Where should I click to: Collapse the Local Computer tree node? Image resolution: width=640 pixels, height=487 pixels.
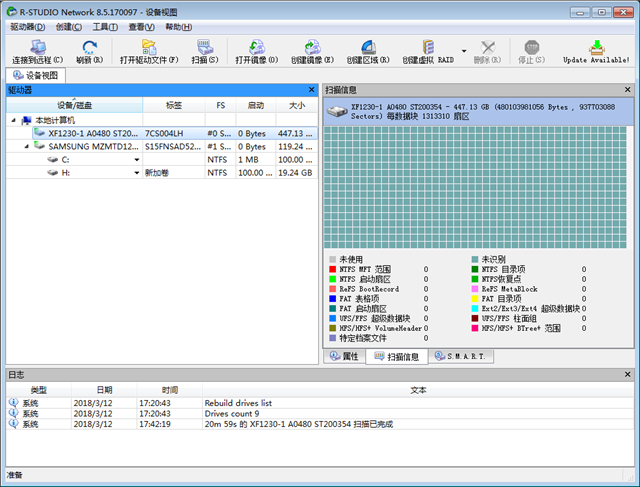coord(13,120)
